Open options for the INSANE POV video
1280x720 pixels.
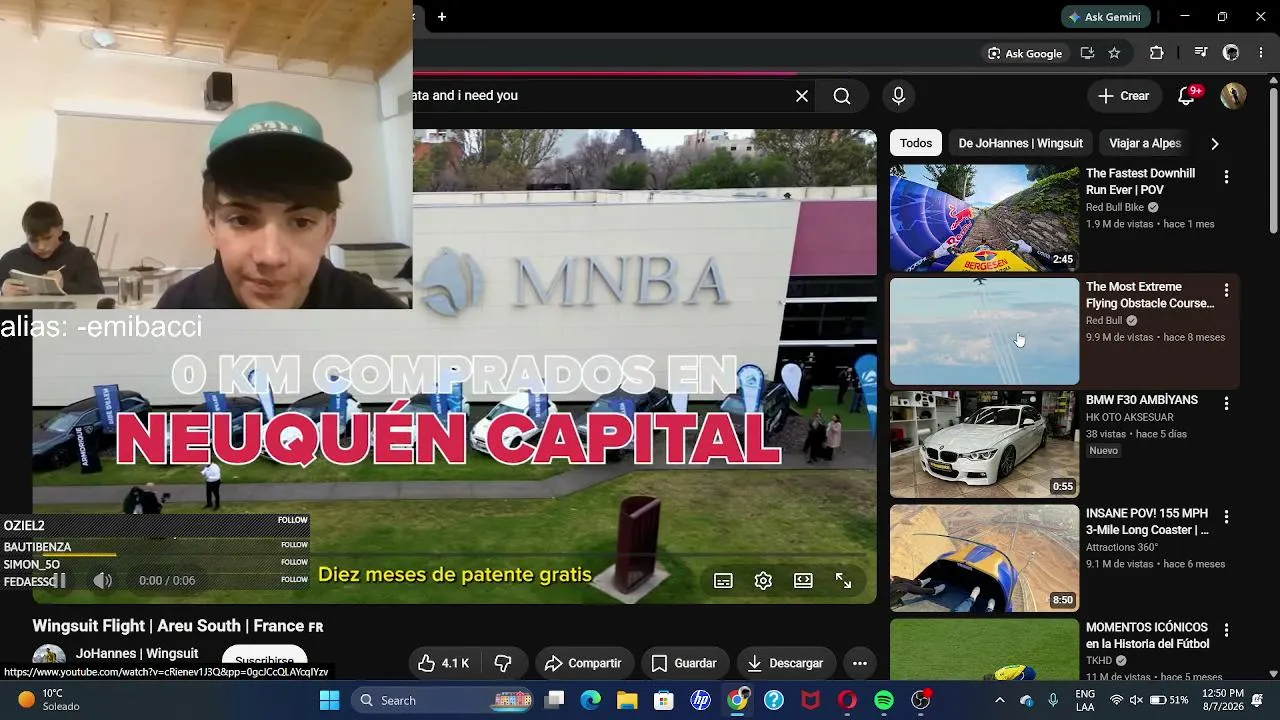click(x=1226, y=516)
